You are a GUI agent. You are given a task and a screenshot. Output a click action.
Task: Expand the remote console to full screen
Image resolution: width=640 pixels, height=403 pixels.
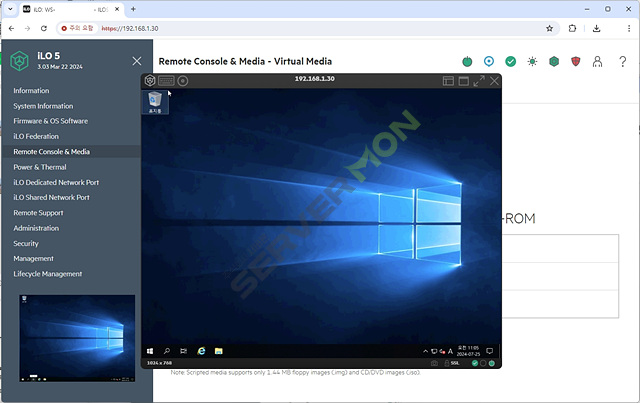(479, 81)
